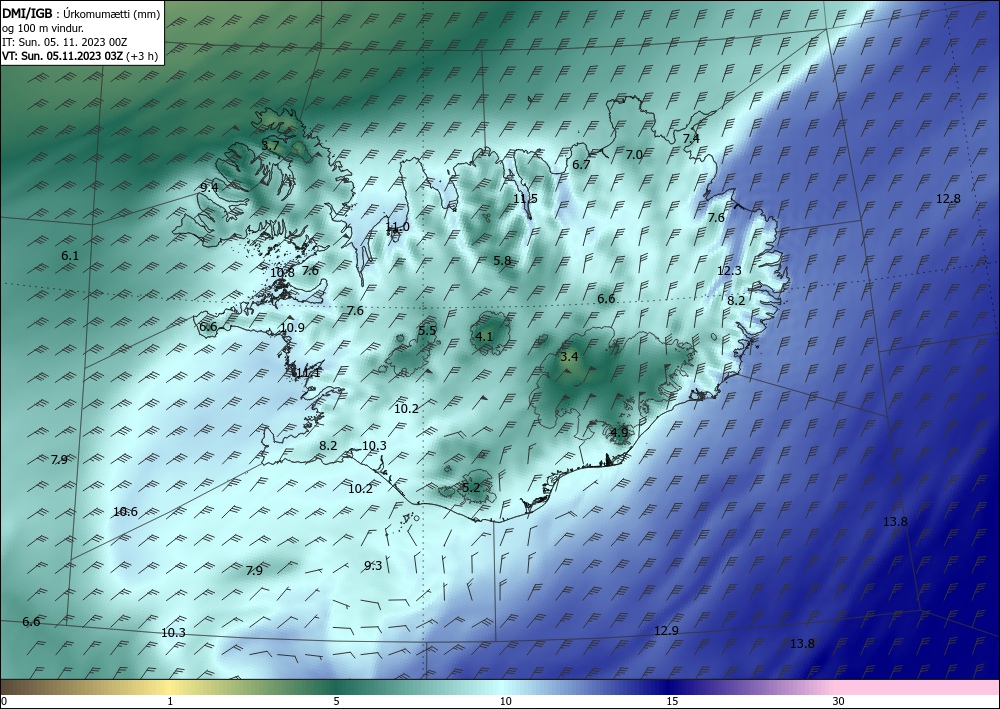Select the 12.8 value label
Image resolution: width=1000 pixels, height=709 pixels.
pos(948,198)
